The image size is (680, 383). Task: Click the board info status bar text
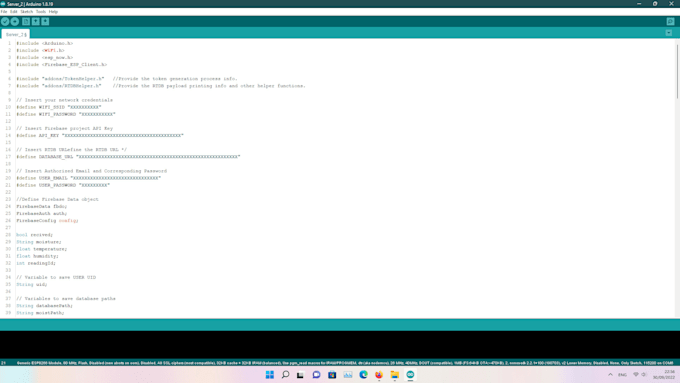pyautogui.click(x=345, y=363)
